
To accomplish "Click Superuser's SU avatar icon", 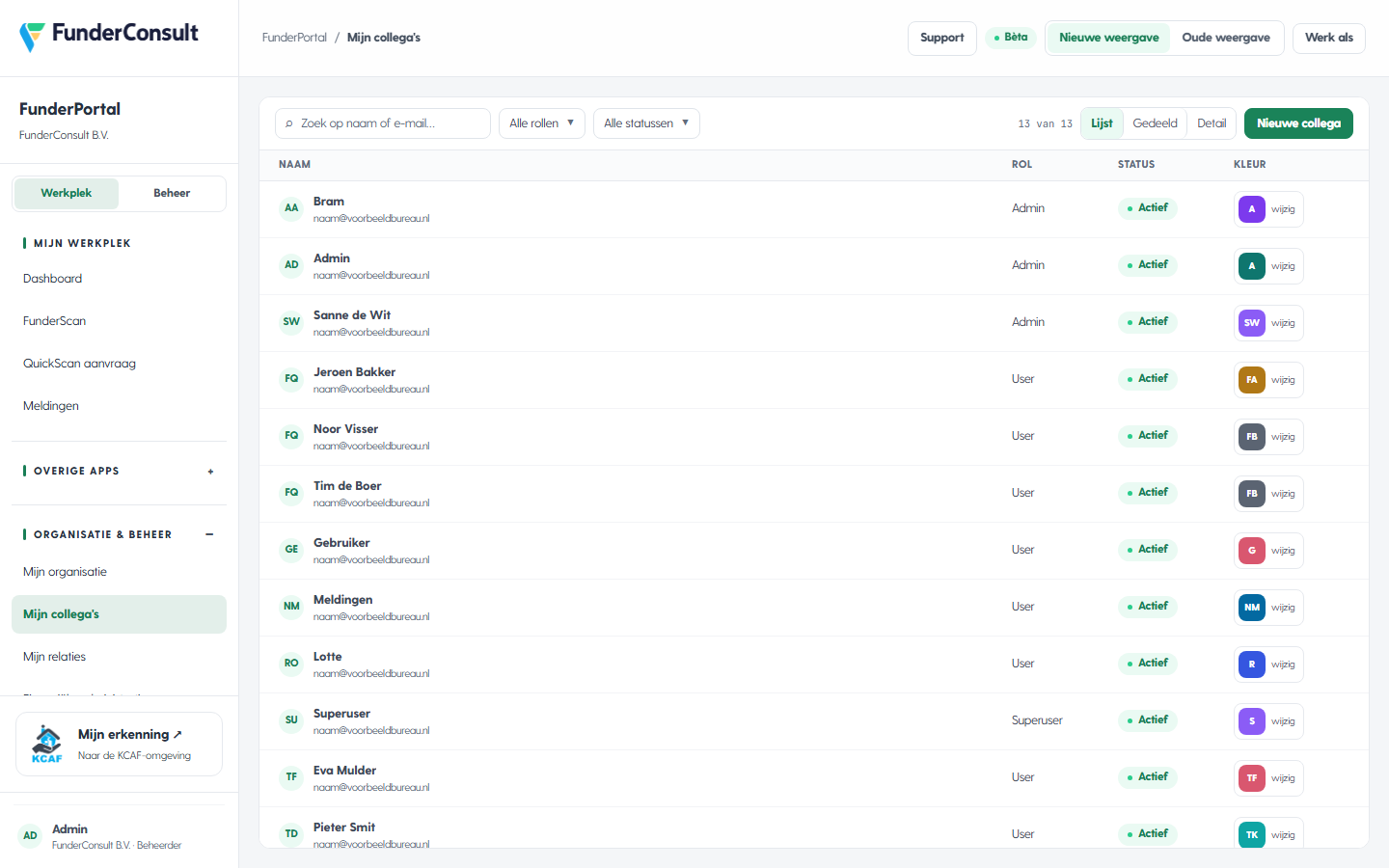I will (x=291, y=720).
